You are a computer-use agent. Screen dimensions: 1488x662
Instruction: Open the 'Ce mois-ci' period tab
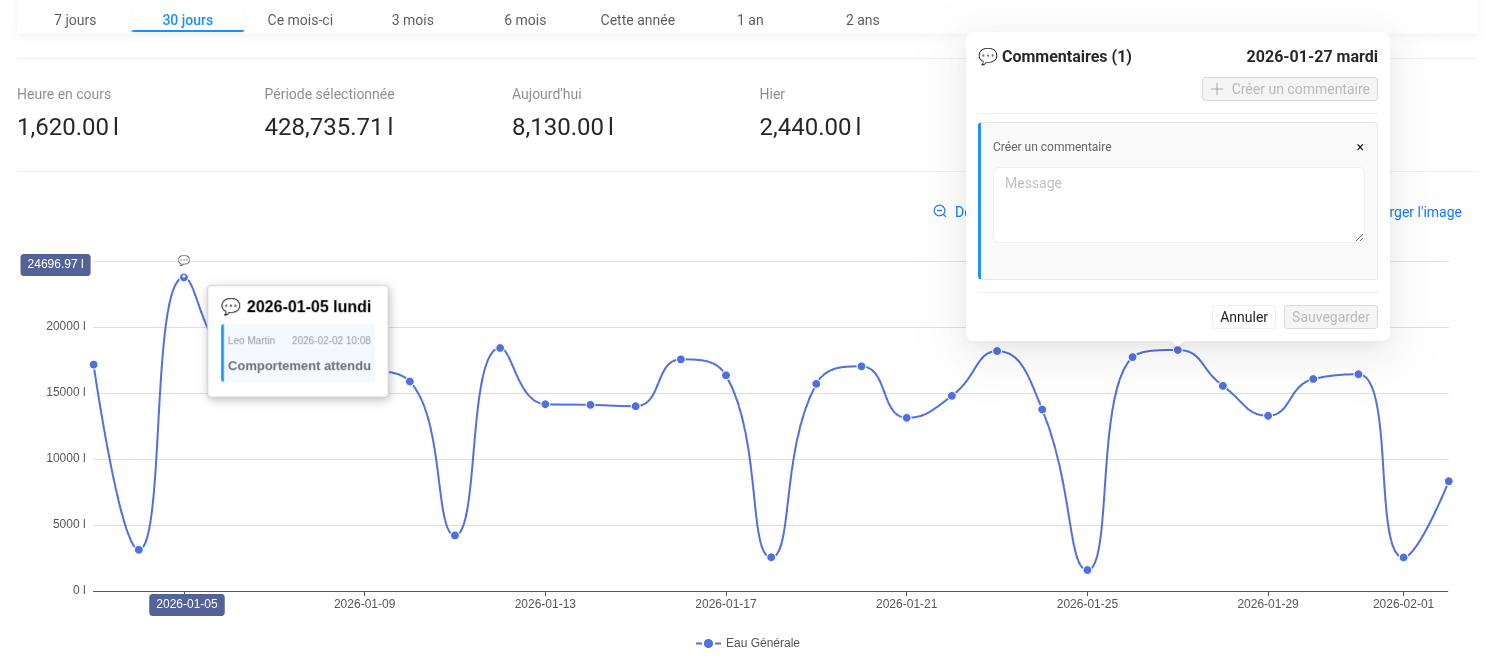[x=300, y=20]
